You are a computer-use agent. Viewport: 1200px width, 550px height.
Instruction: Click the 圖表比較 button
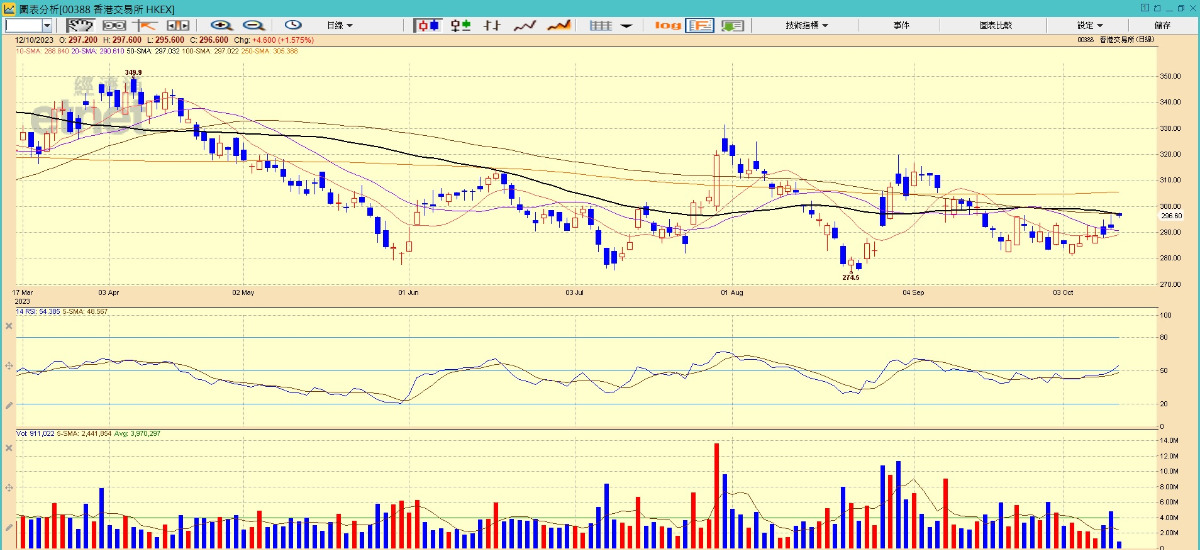tap(997, 25)
